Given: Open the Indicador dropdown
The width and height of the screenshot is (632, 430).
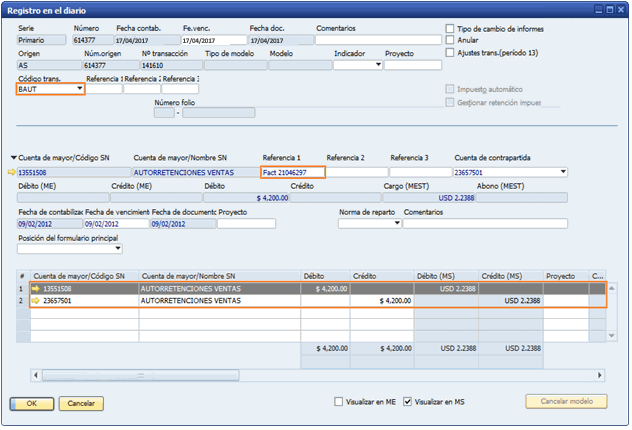Looking at the screenshot, I should [x=378, y=65].
